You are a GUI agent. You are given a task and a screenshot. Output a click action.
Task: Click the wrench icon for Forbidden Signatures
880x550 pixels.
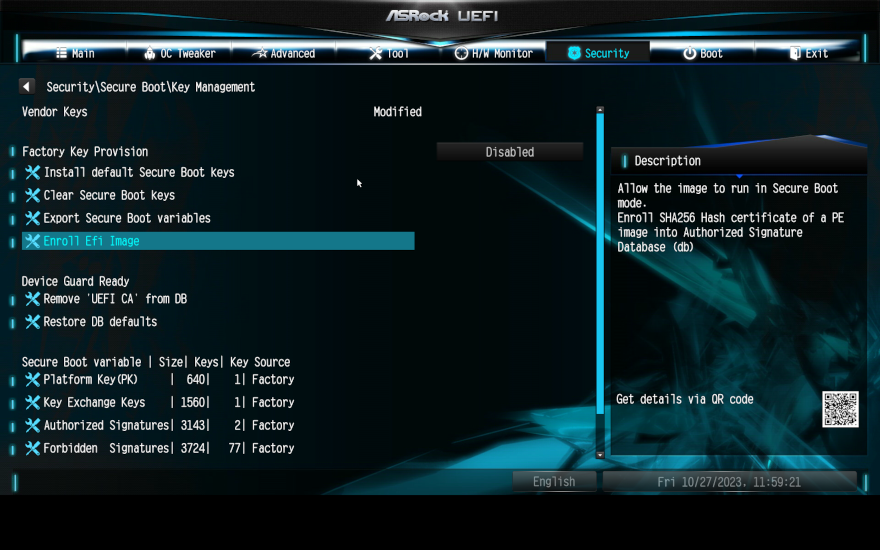tap(32, 449)
